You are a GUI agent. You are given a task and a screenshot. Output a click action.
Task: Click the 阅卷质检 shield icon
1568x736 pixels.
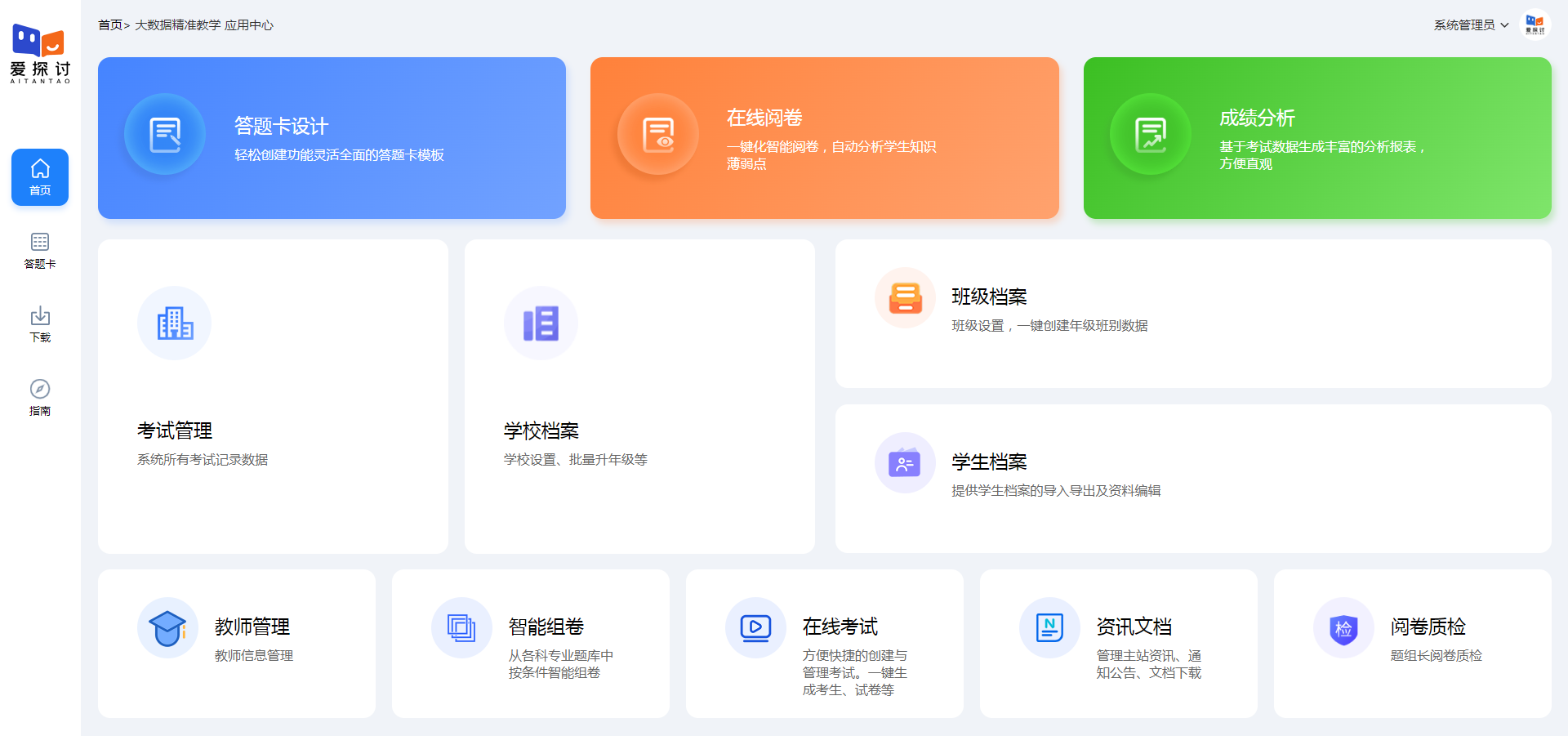(x=1343, y=628)
